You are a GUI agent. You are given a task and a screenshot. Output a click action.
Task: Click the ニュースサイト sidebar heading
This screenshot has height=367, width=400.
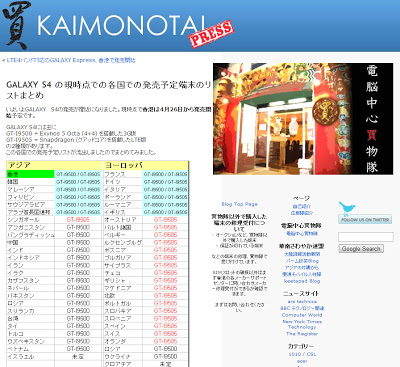[x=301, y=294]
